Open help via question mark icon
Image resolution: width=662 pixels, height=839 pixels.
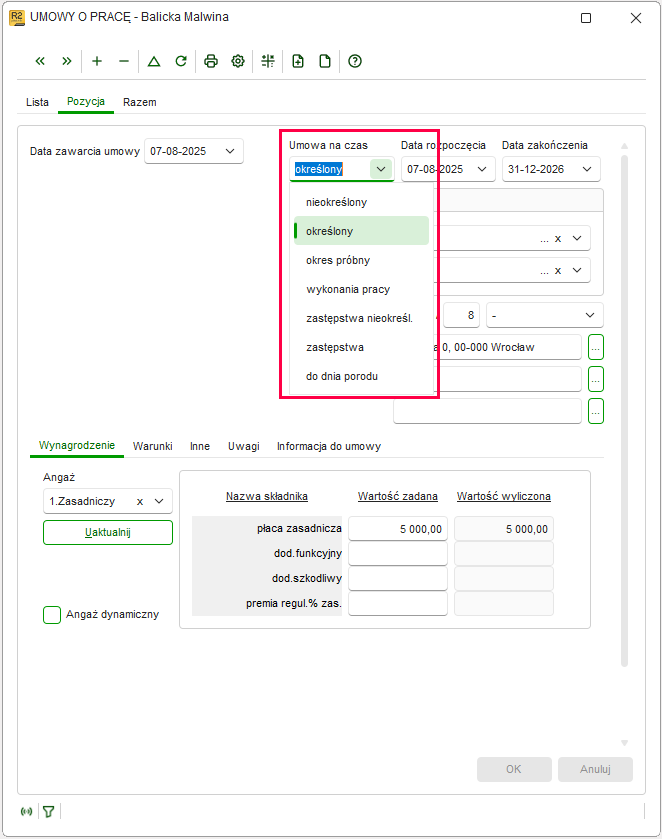355,61
